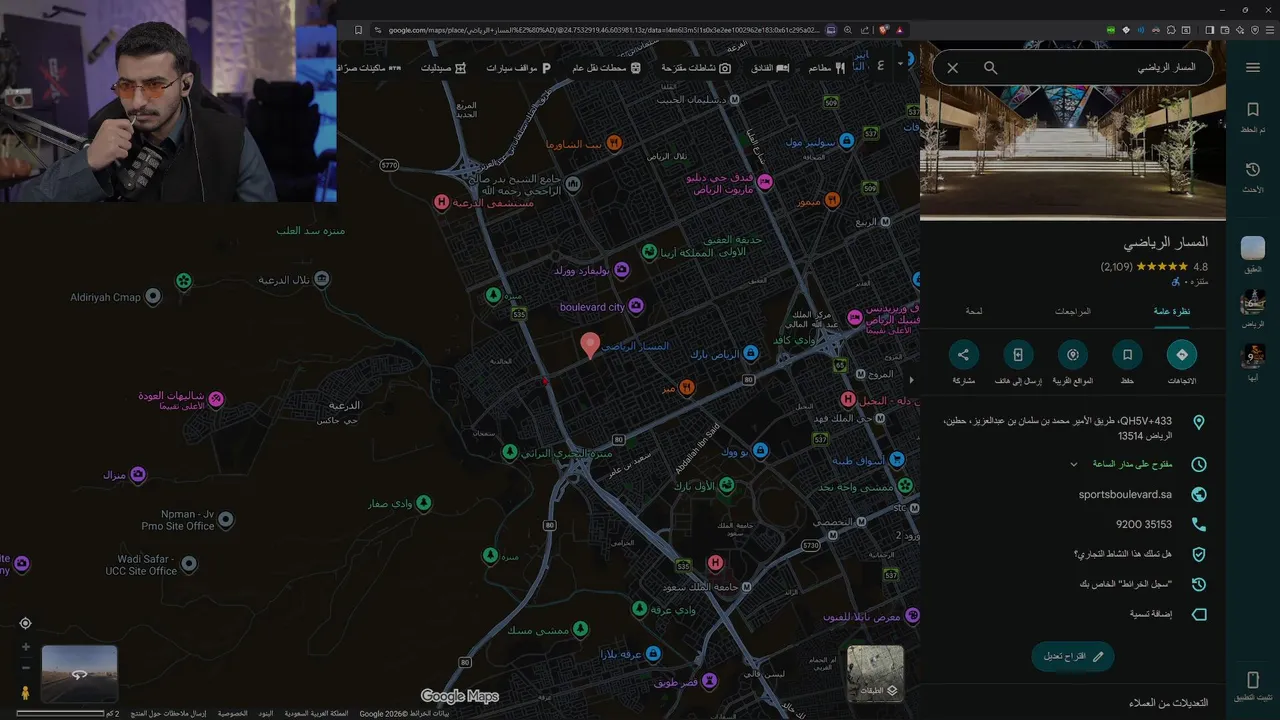1280x720 pixels.
Task: Click the Street View pegman icon
Action: [26, 692]
